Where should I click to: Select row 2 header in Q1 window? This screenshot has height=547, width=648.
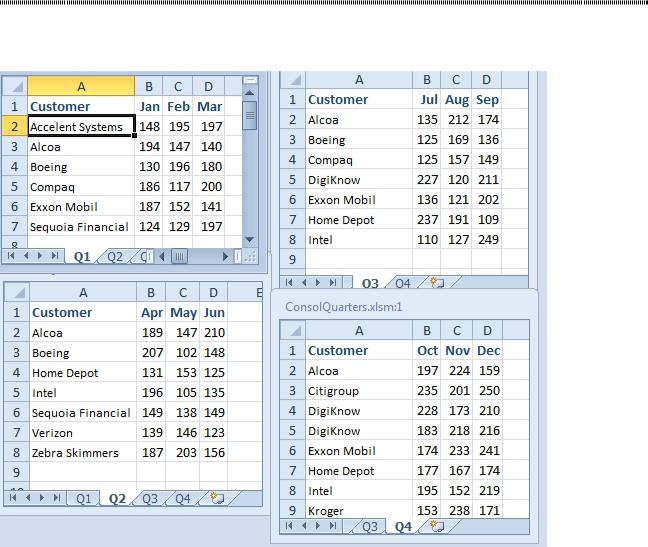click(14, 126)
